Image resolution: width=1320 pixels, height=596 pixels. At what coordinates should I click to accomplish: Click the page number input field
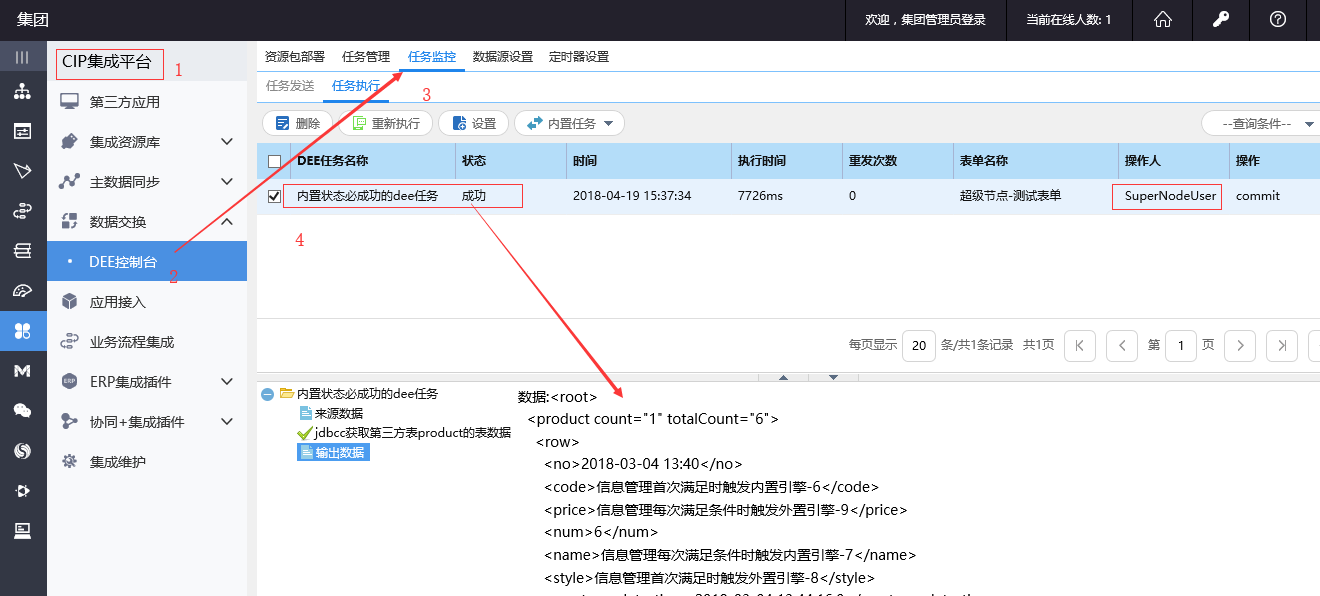point(1180,346)
